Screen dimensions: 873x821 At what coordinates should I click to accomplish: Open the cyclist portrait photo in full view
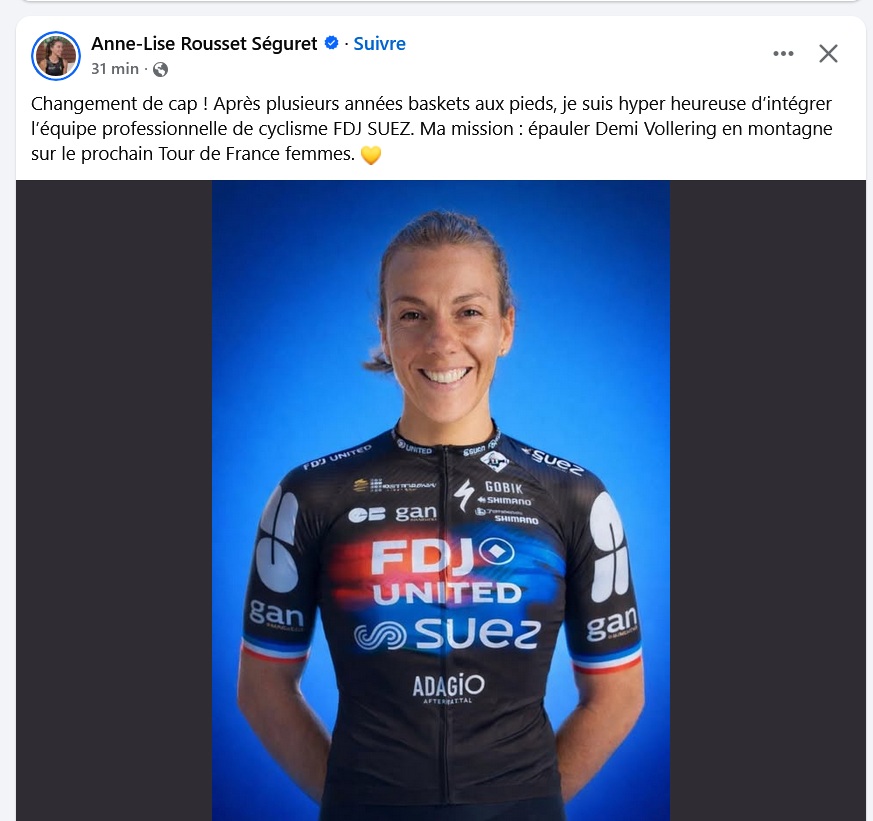(x=440, y=500)
